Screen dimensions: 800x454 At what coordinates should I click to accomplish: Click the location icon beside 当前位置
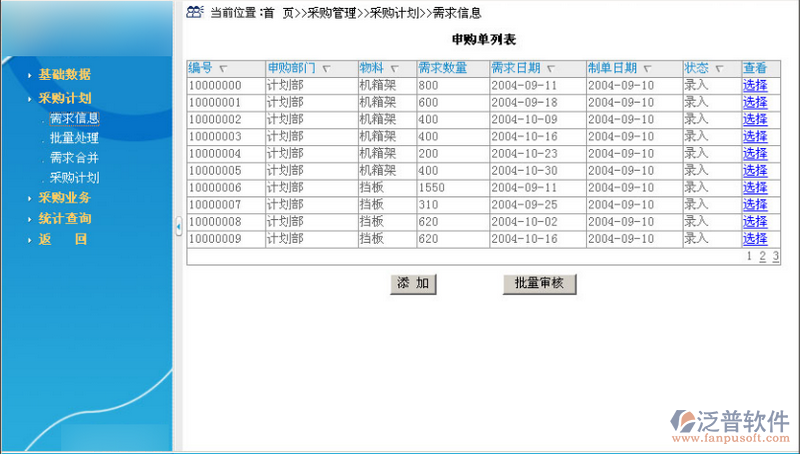[x=195, y=12]
